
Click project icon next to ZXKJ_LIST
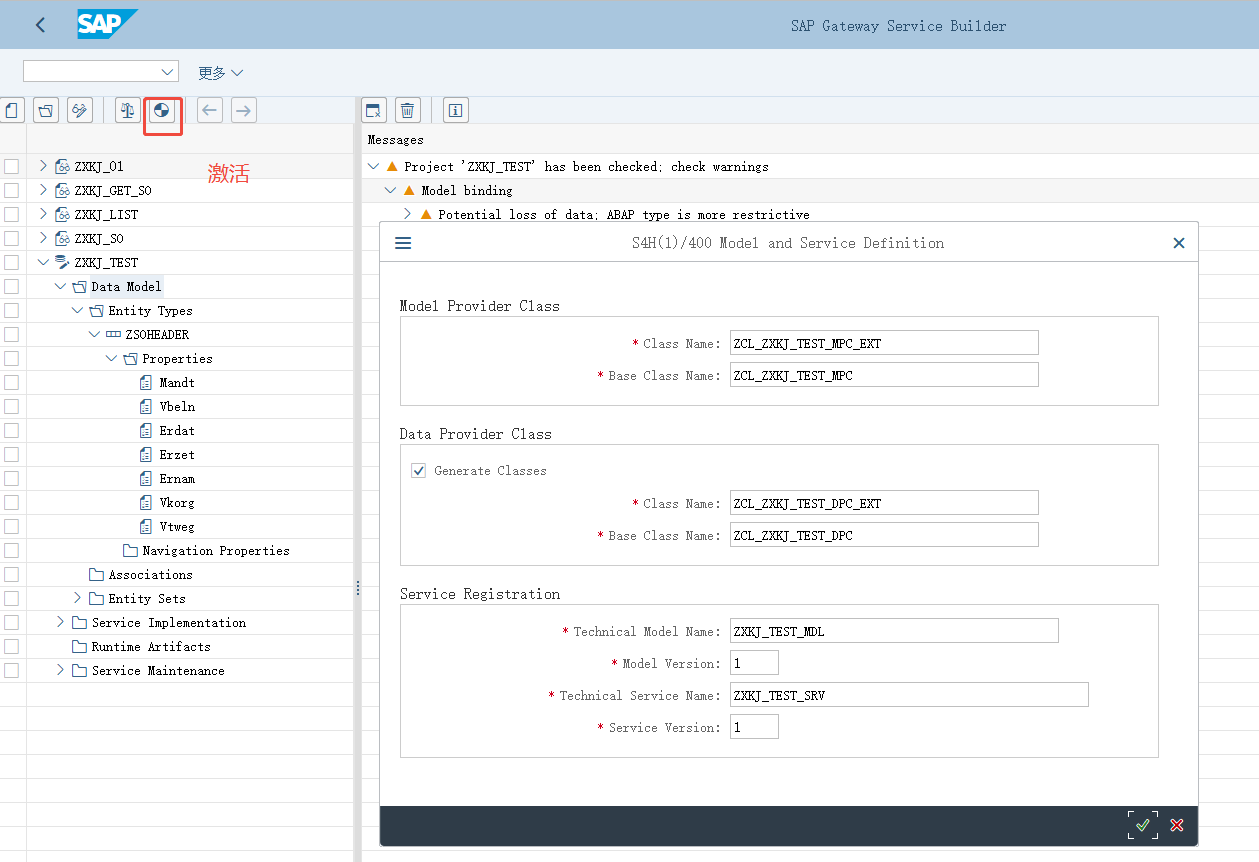pos(62,214)
